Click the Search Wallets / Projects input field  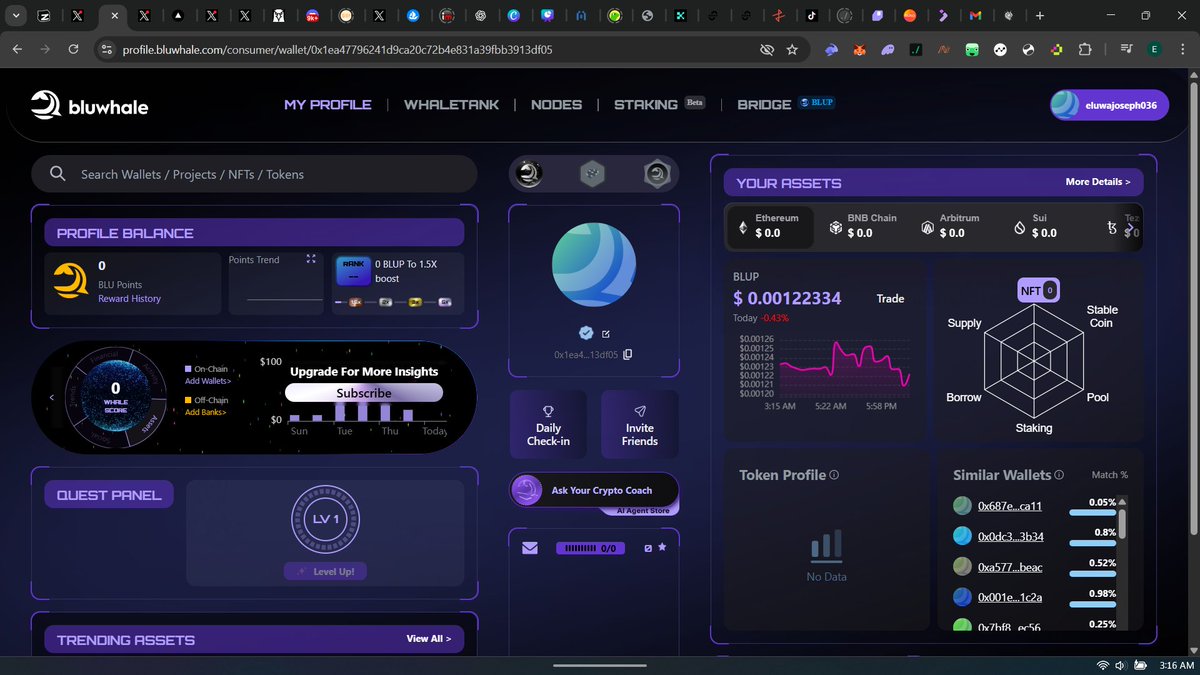coord(254,174)
